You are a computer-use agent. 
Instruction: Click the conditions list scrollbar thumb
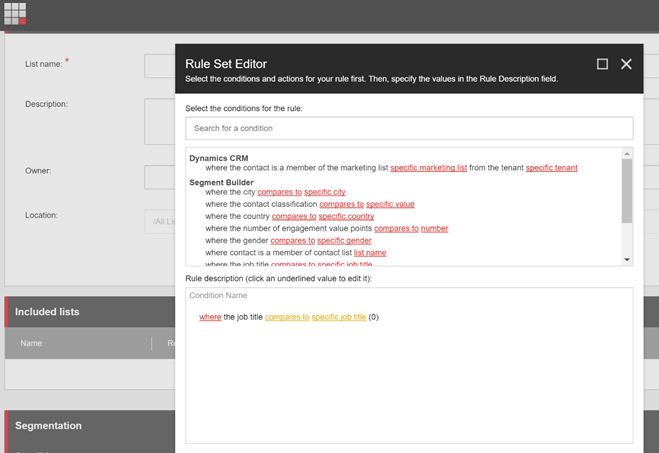click(627, 190)
